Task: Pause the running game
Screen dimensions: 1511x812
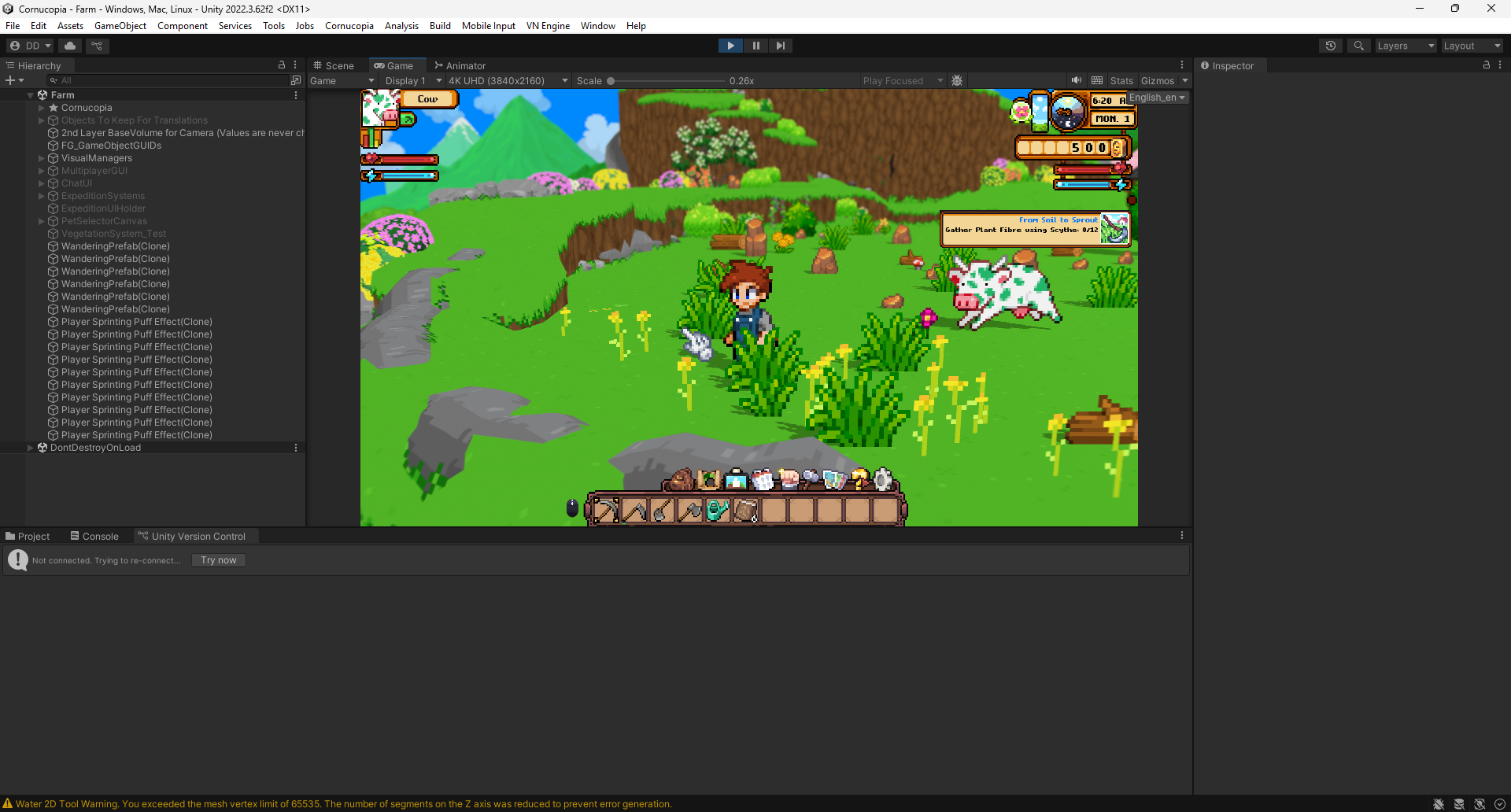Action: [x=755, y=46]
